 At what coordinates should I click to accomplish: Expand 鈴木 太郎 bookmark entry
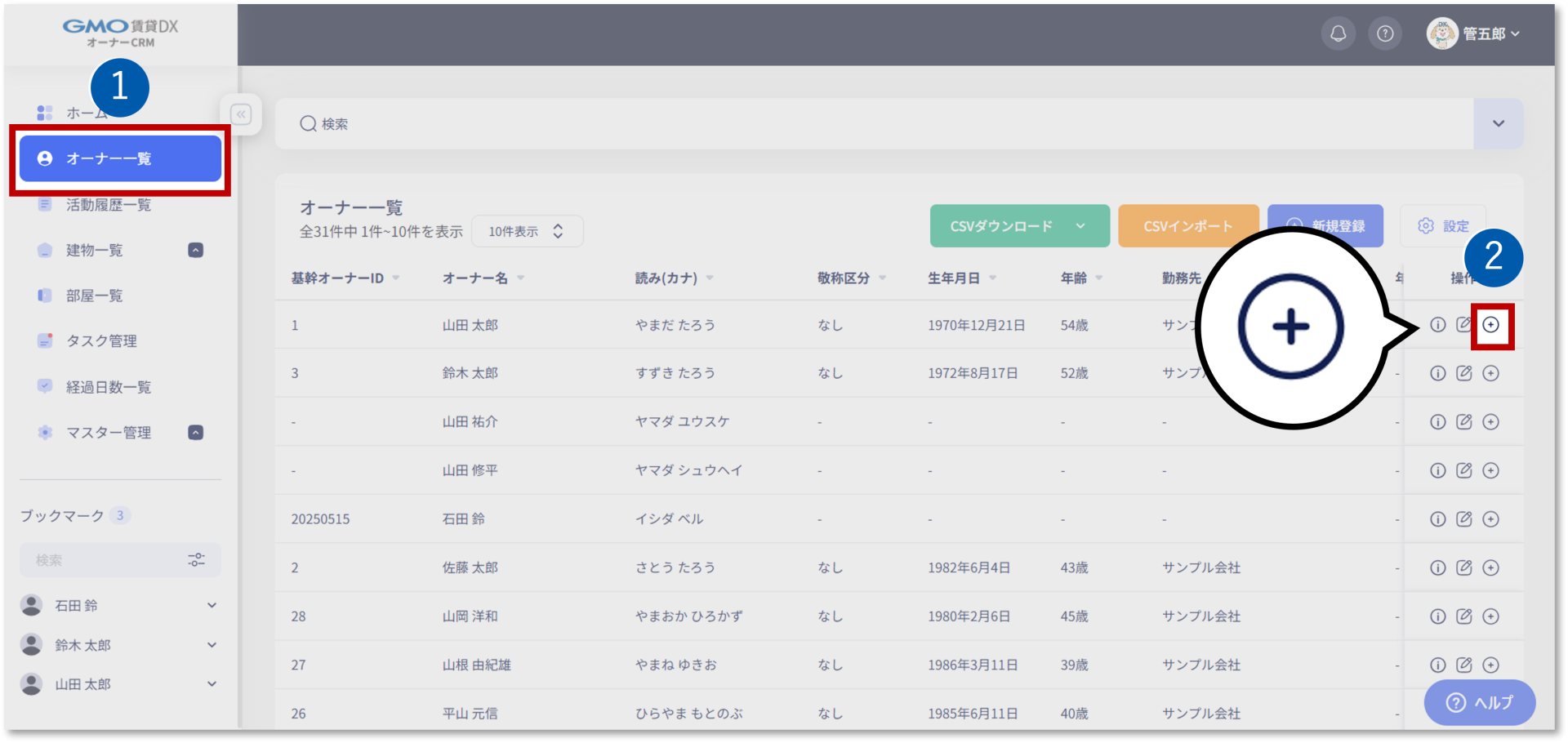tap(212, 645)
